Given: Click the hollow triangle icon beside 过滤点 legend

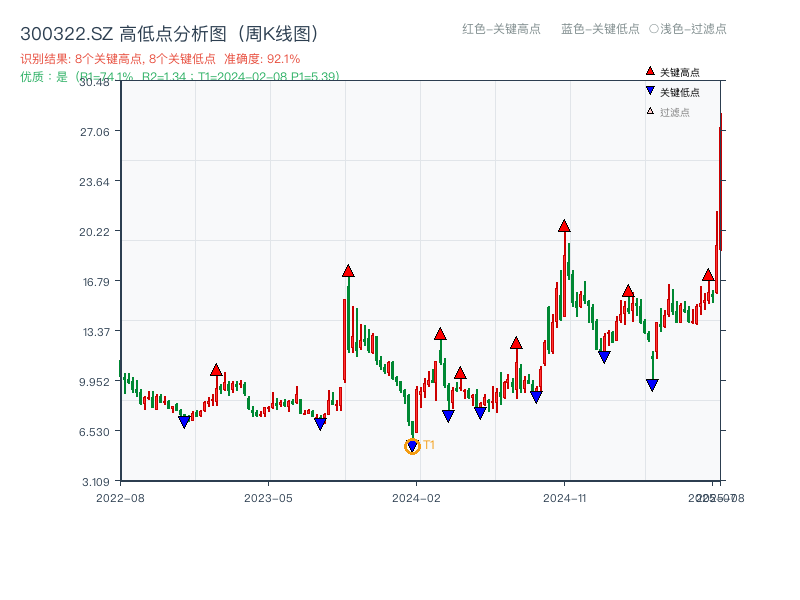Looking at the screenshot, I should [650, 111].
